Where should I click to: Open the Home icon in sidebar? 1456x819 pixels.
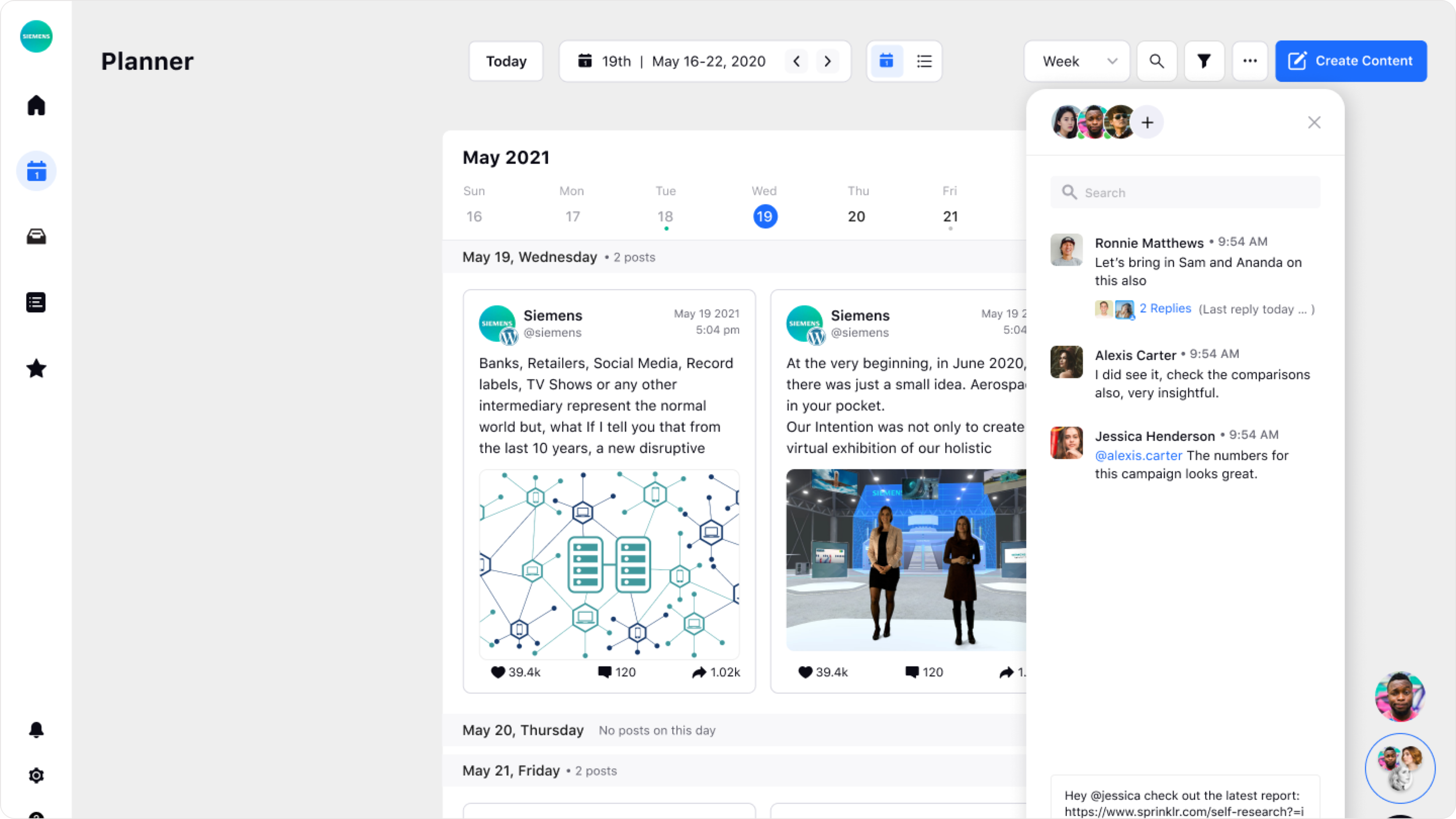point(36,105)
